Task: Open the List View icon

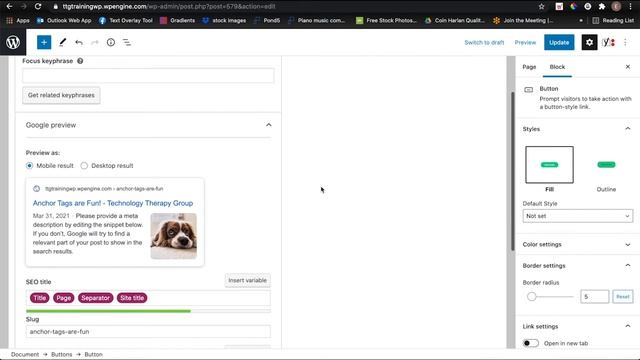Action: (x=127, y=42)
